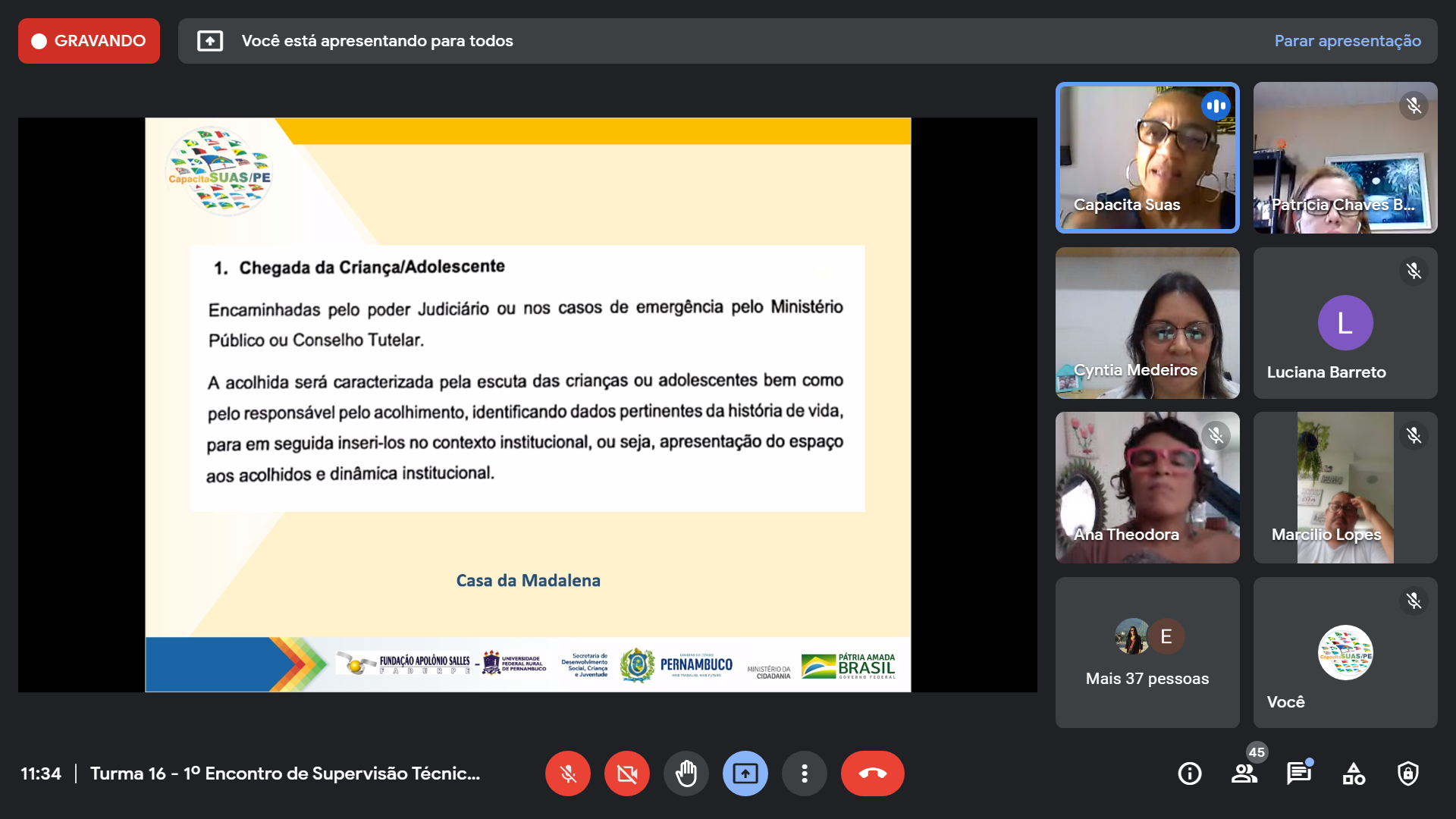Hang up with the red leave call button
Image resolution: width=1456 pixels, height=819 pixels.
pos(872,773)
